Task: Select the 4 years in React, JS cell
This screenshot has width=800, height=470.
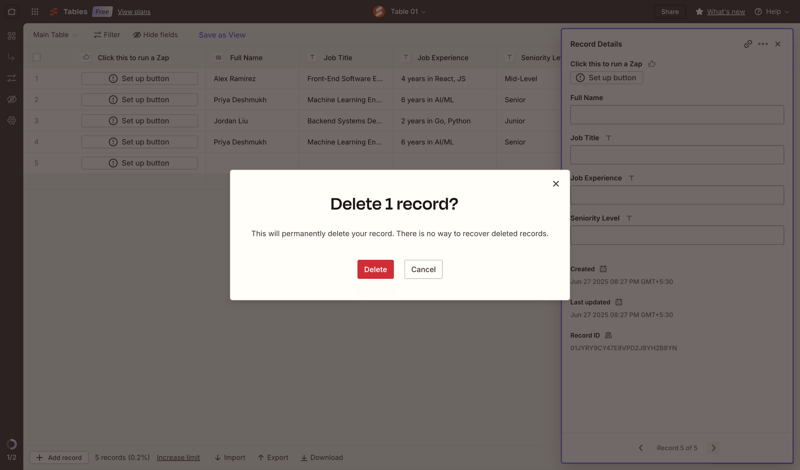Action: pos(444,79)
